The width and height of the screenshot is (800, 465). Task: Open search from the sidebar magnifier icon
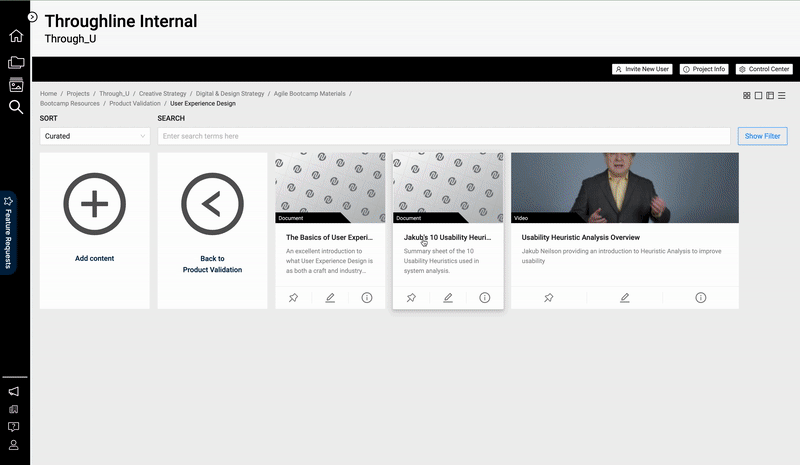(16, 107)
